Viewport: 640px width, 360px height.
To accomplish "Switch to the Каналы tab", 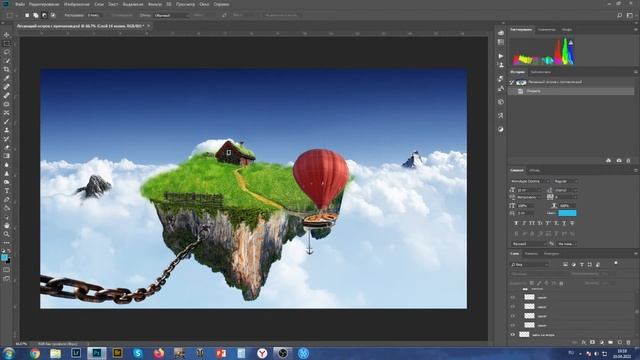I will [531, 254].
